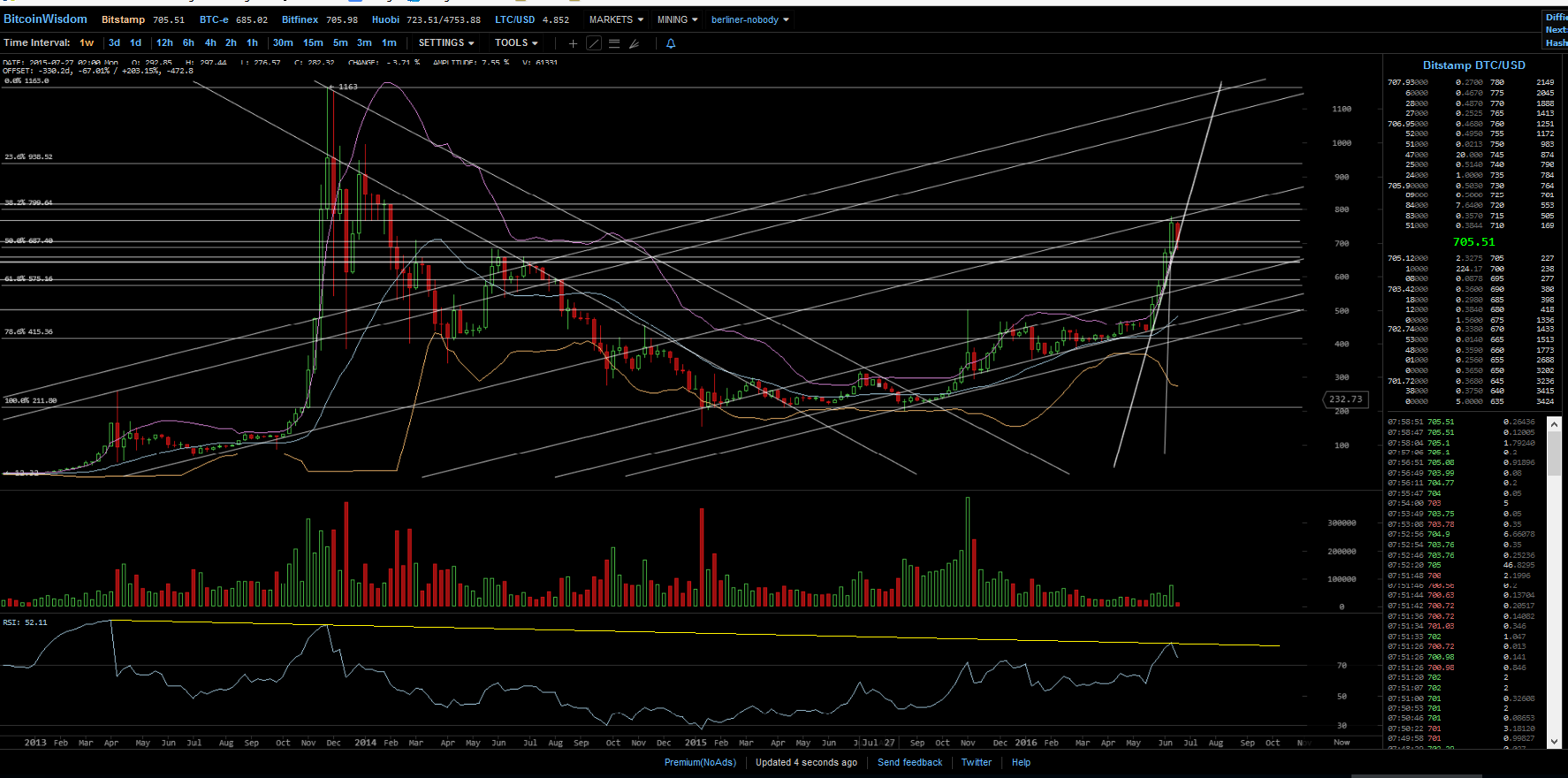Switch chart to 15m interval
Viewport: 1568px width, 778px height.
313,42
